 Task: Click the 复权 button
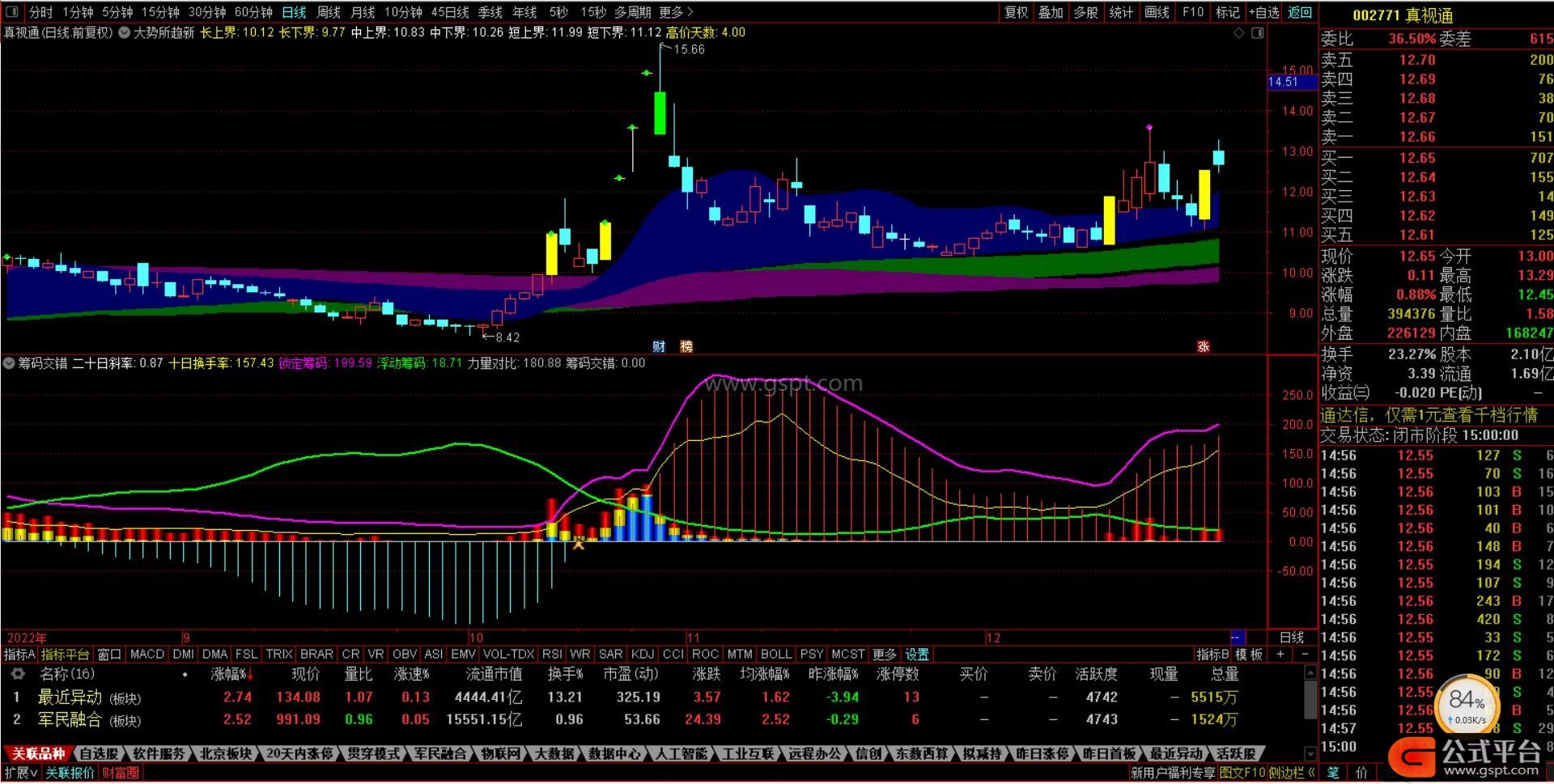point(1016,12)
